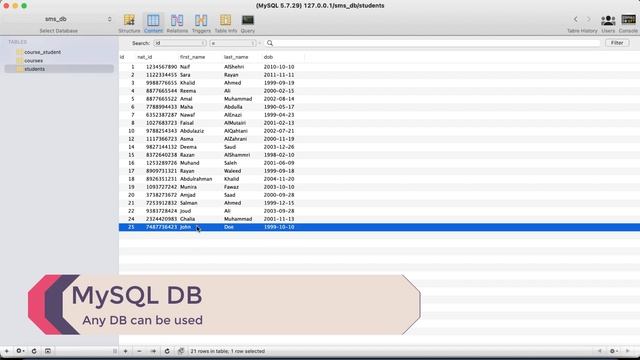Reload the table contents
640x360 pixels.
pyautogui.click(x=167, y=351)
